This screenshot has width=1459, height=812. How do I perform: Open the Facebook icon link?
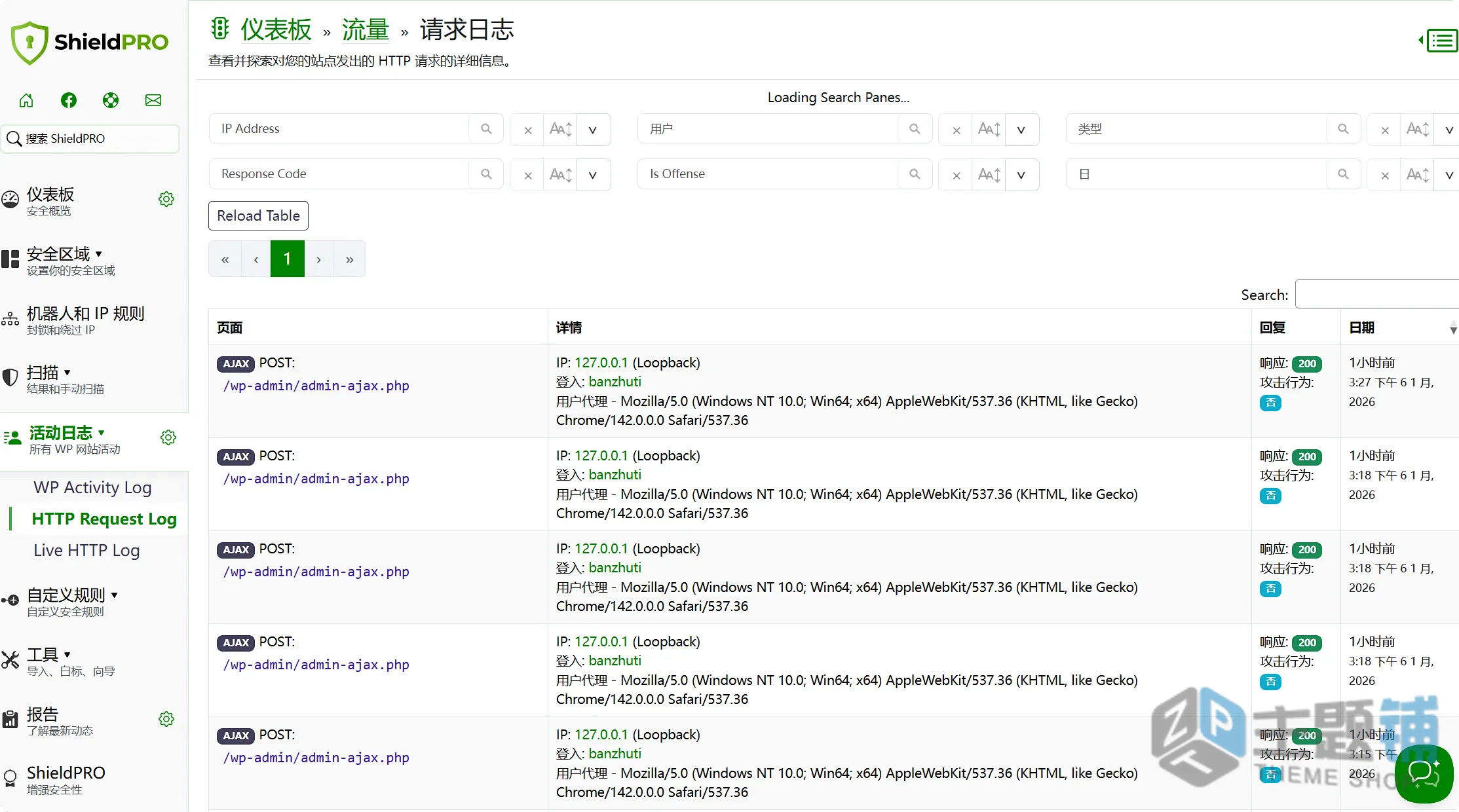(69, 100)
